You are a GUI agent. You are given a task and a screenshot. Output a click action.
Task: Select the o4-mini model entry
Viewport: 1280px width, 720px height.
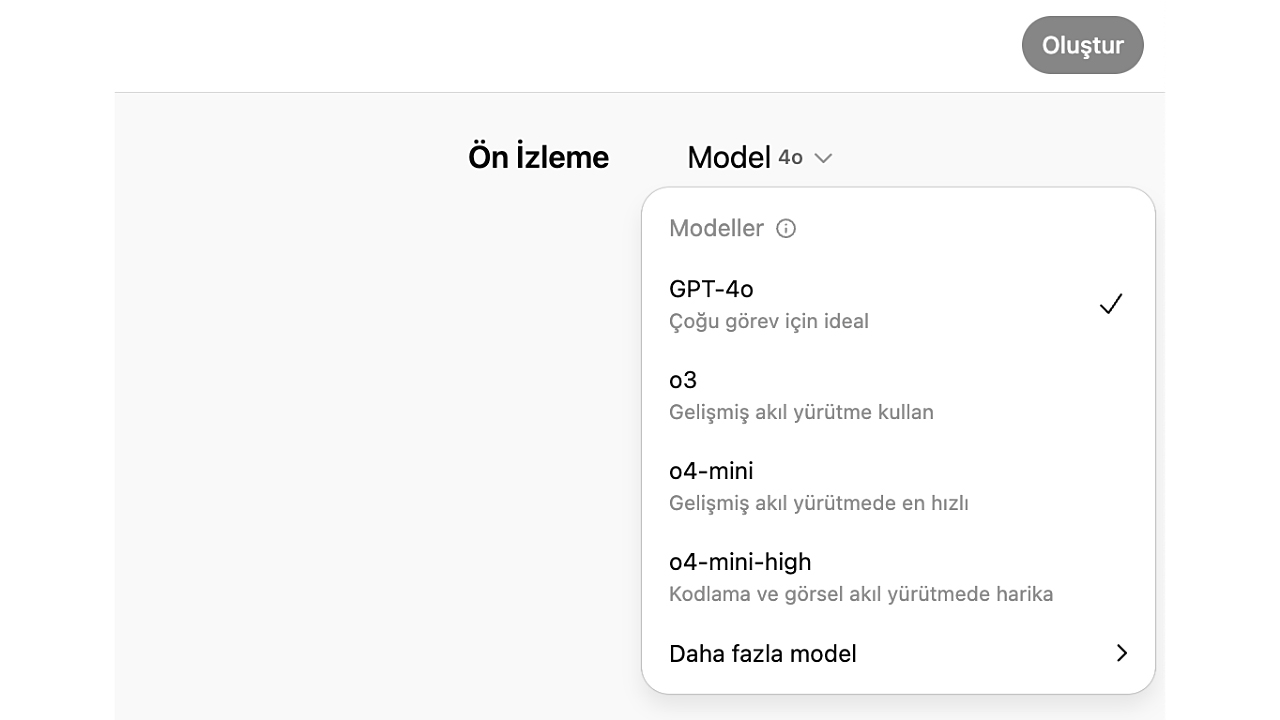(x=898, y=486)
